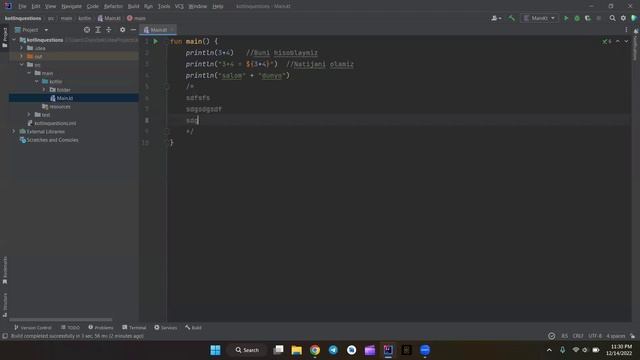
Task: Toggle the Bookmarks side tool window stripe
Action: (x=5, y=270)
